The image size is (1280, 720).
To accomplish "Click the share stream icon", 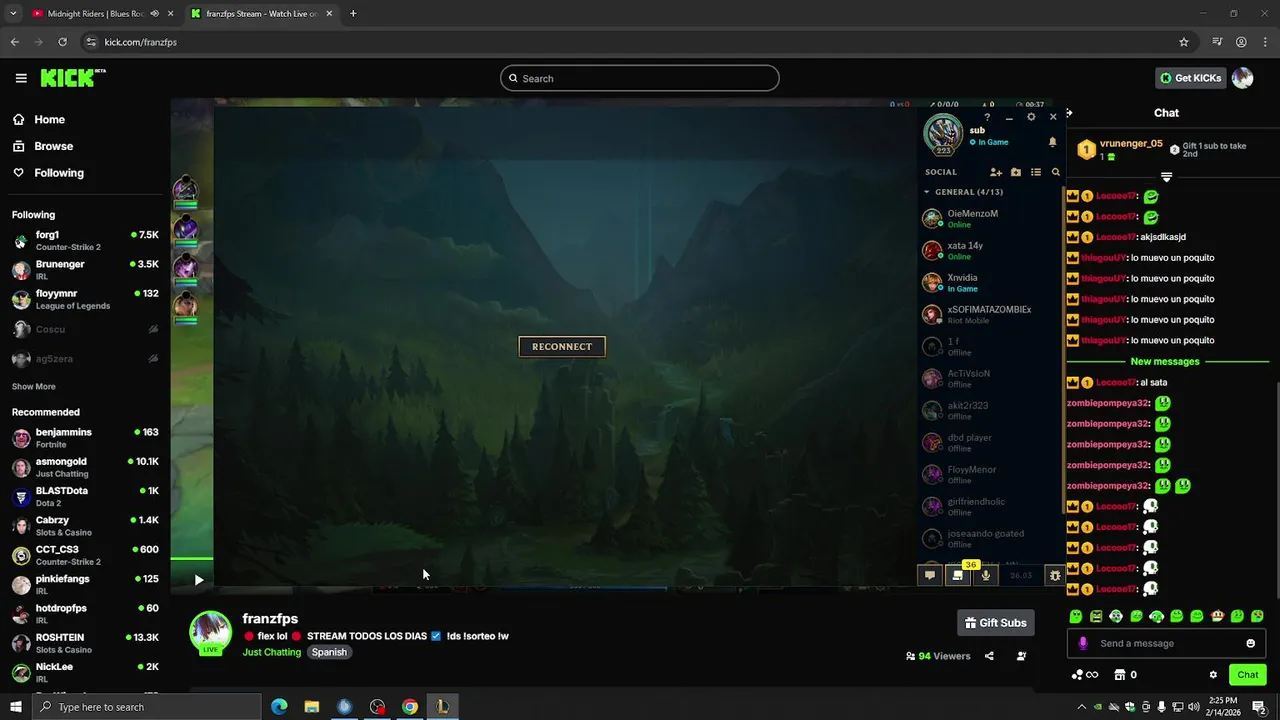I will pyautogui.click(x=989, y=656).
